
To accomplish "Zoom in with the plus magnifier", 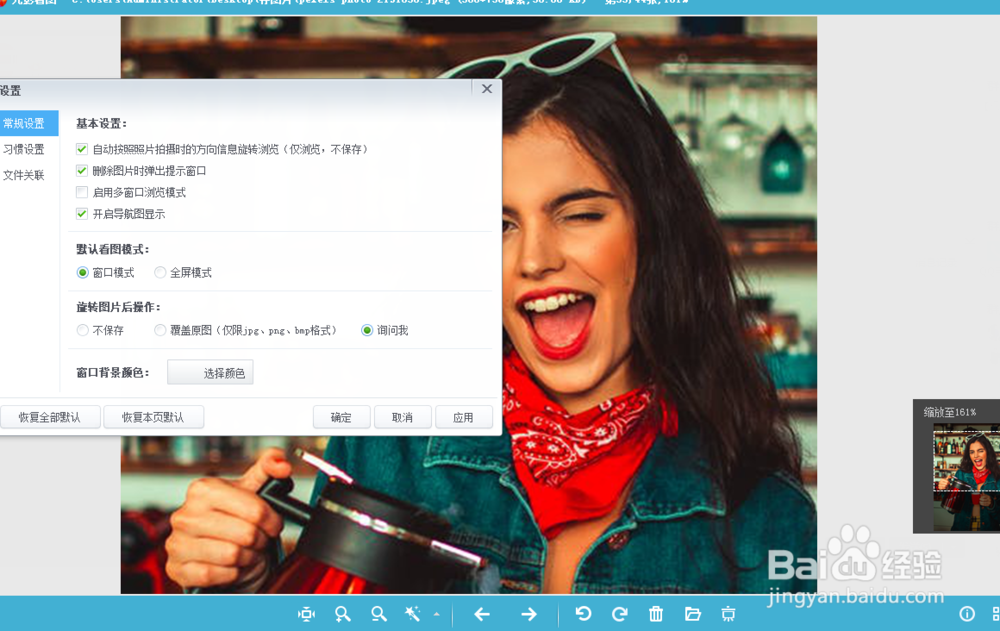I will (342, 614).
